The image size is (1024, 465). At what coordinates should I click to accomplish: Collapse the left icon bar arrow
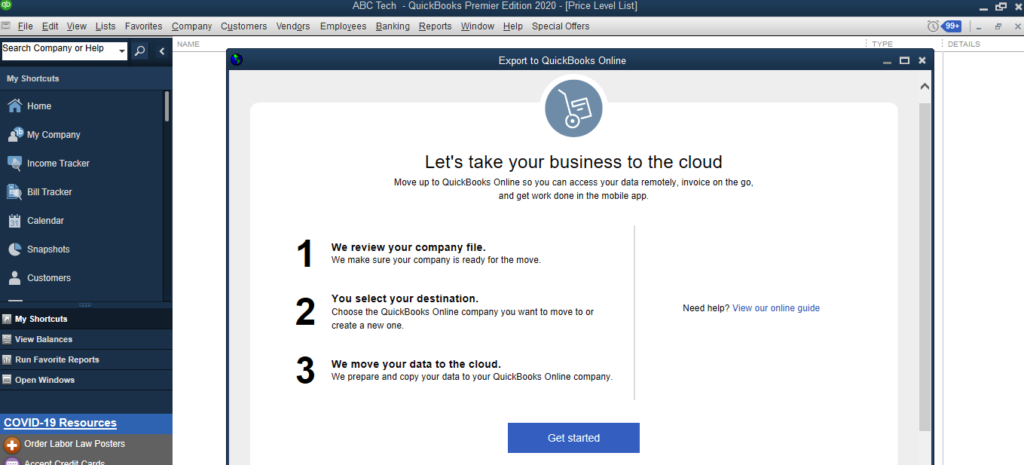pyautogui.click(x=162, y=51)
